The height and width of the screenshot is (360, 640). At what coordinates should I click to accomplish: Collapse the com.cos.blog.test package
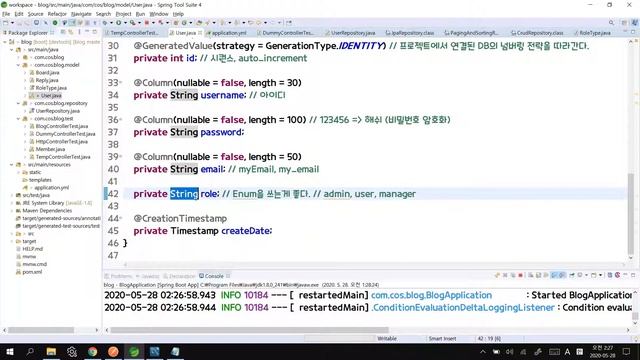[x=19, y=119]
